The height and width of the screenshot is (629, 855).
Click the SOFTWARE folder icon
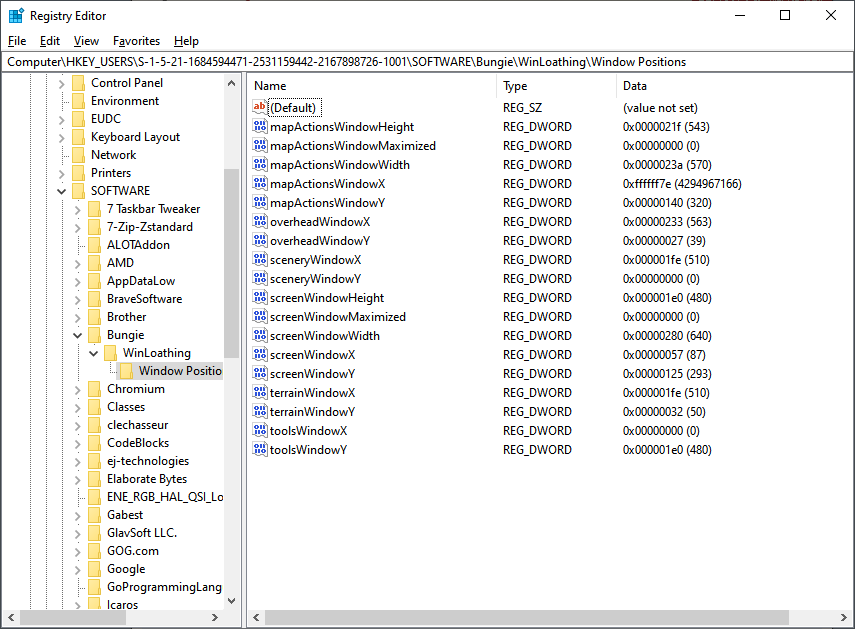79,191
